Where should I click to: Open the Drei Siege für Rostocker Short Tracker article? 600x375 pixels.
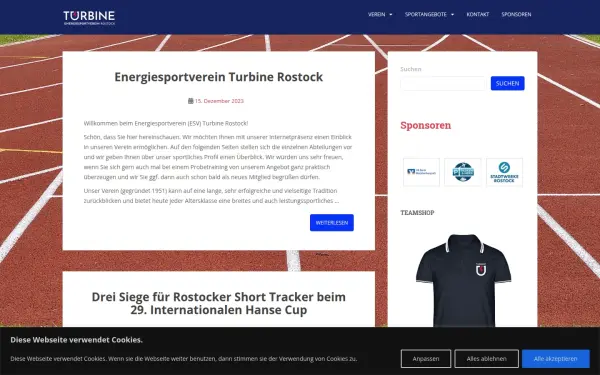(x=218, y=303)
